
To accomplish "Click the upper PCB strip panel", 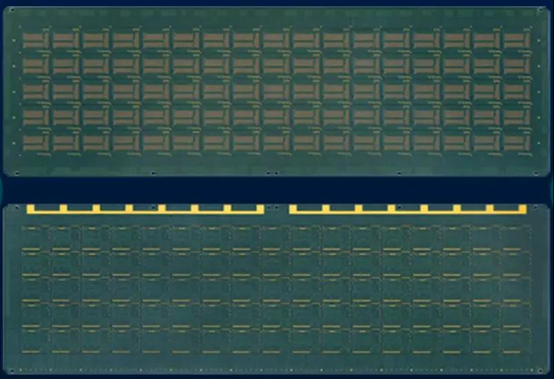I will tap(277, 91).
